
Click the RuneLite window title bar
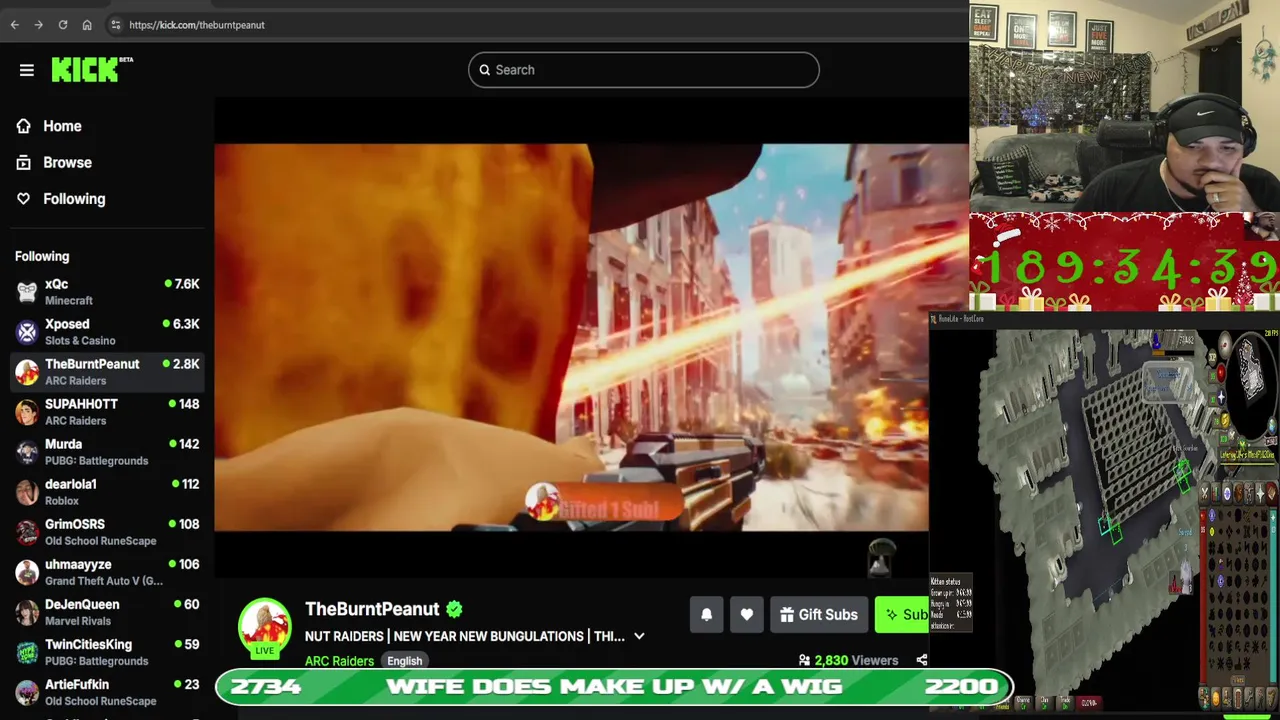click(x=1104, y=319)
